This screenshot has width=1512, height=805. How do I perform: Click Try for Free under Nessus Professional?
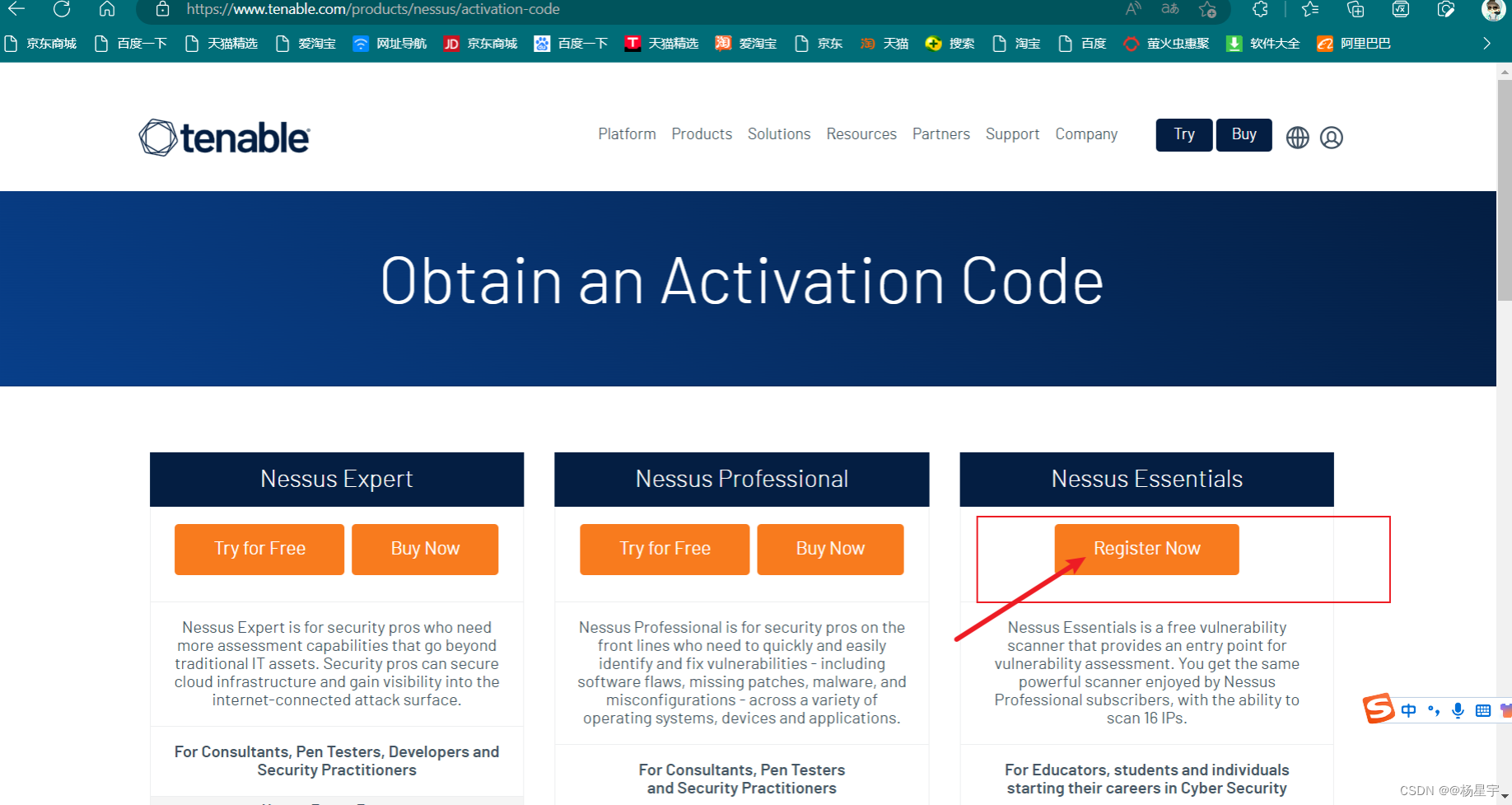[665, 550]
